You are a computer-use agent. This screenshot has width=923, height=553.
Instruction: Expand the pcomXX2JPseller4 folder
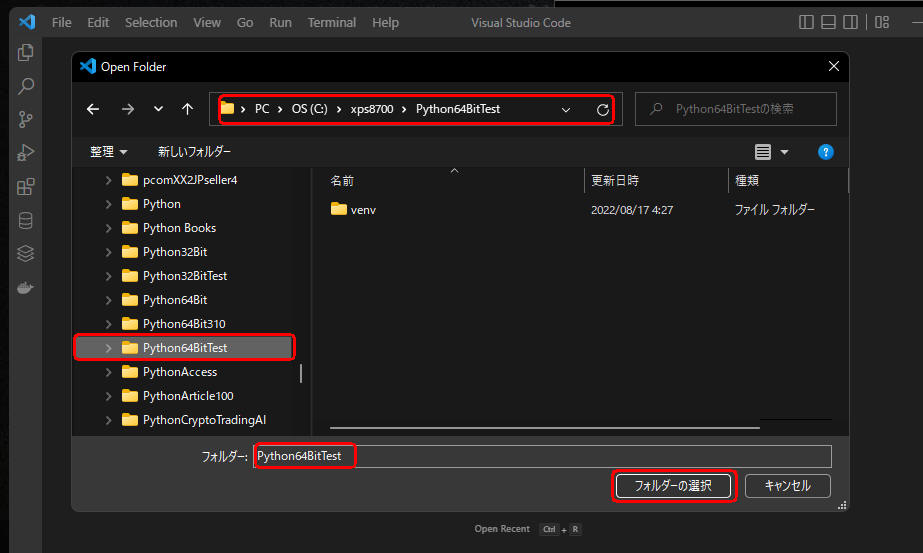pyautogui.click(x=108, y=180)
